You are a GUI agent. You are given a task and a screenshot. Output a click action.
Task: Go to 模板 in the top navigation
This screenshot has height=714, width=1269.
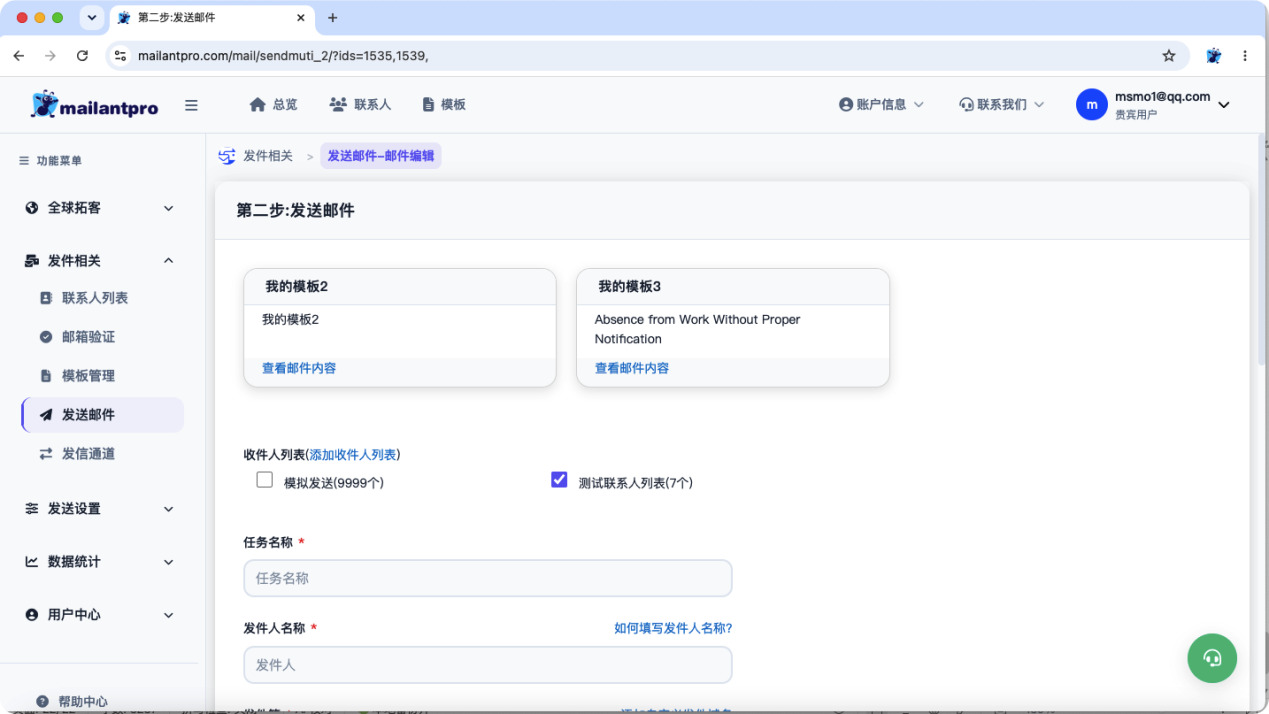click(x=444, y=104)
